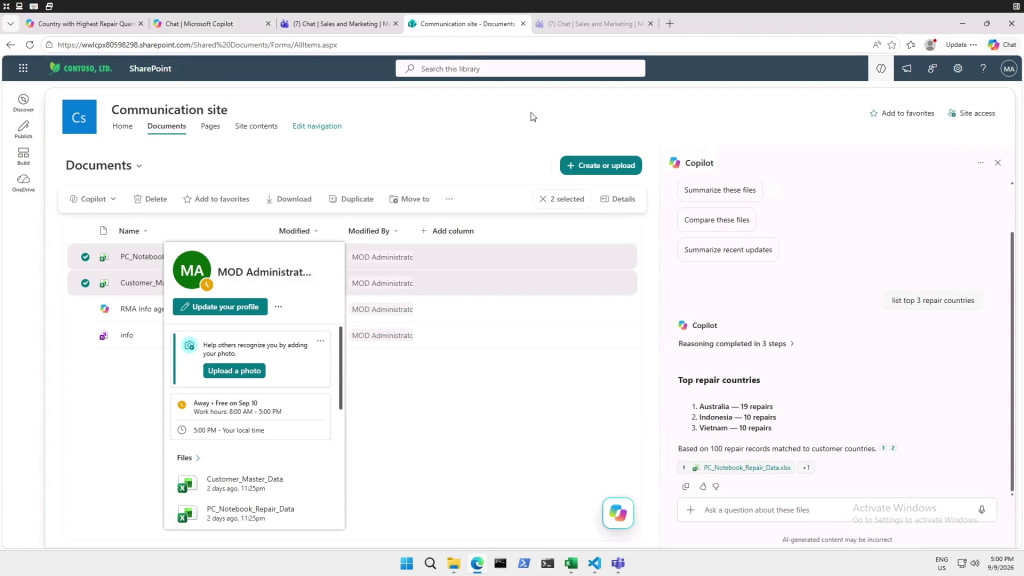The height and width of the screenshot is (576, 1024).
Task: Open the Name column sort menu
Action: 133,231
